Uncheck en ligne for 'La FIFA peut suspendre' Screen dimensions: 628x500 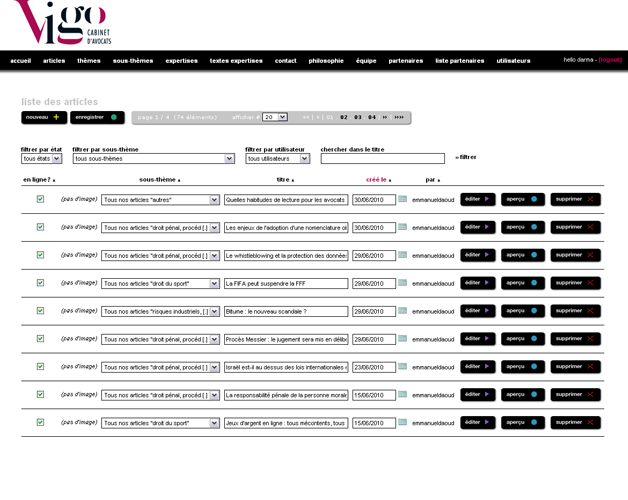click(x=40, y=283)
